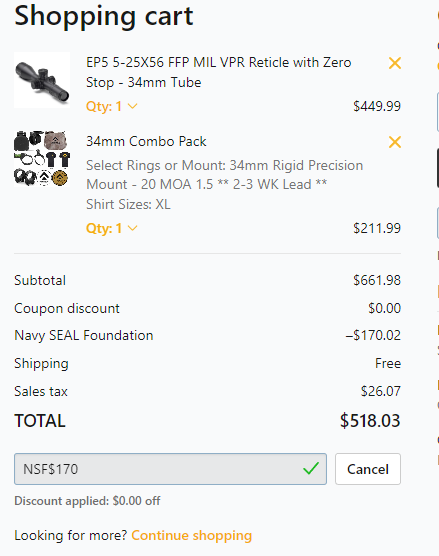Click the Subtotal amount $661.98
This screenshot has height=556, width=439.
point(377,280)
